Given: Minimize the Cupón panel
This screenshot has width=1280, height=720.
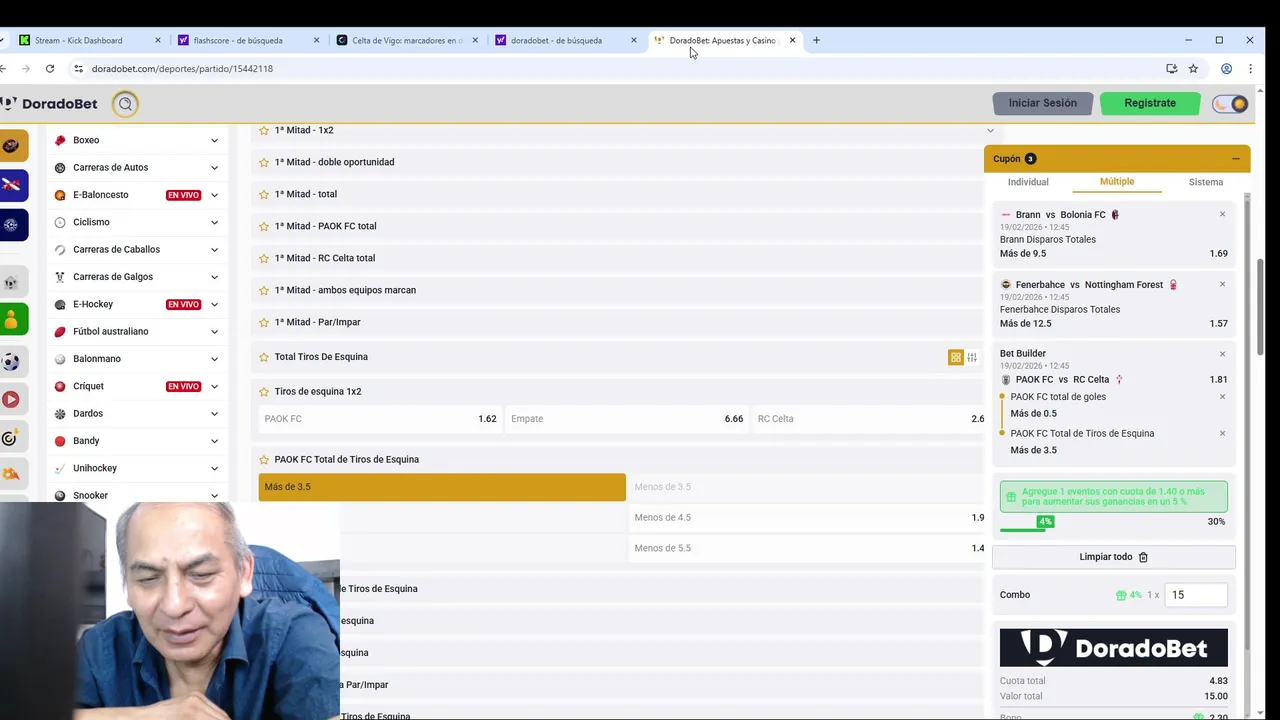Looking at the screenshot, I should [x=1235, y=159].
